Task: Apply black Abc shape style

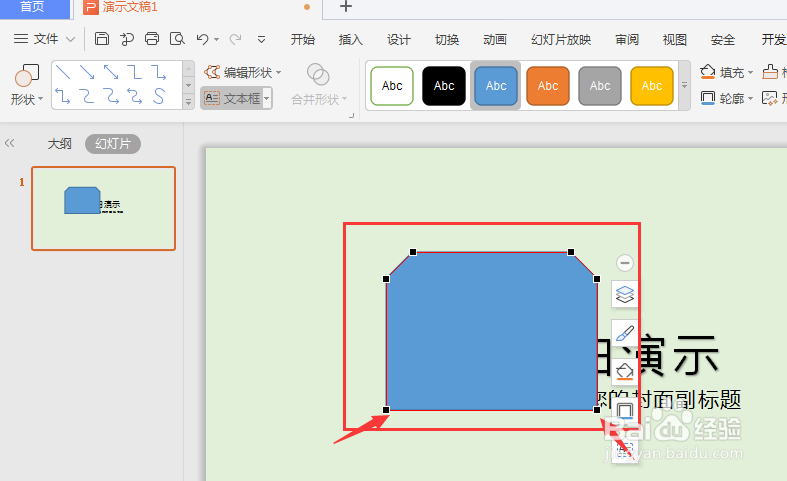Action: (x=444, y=86)
